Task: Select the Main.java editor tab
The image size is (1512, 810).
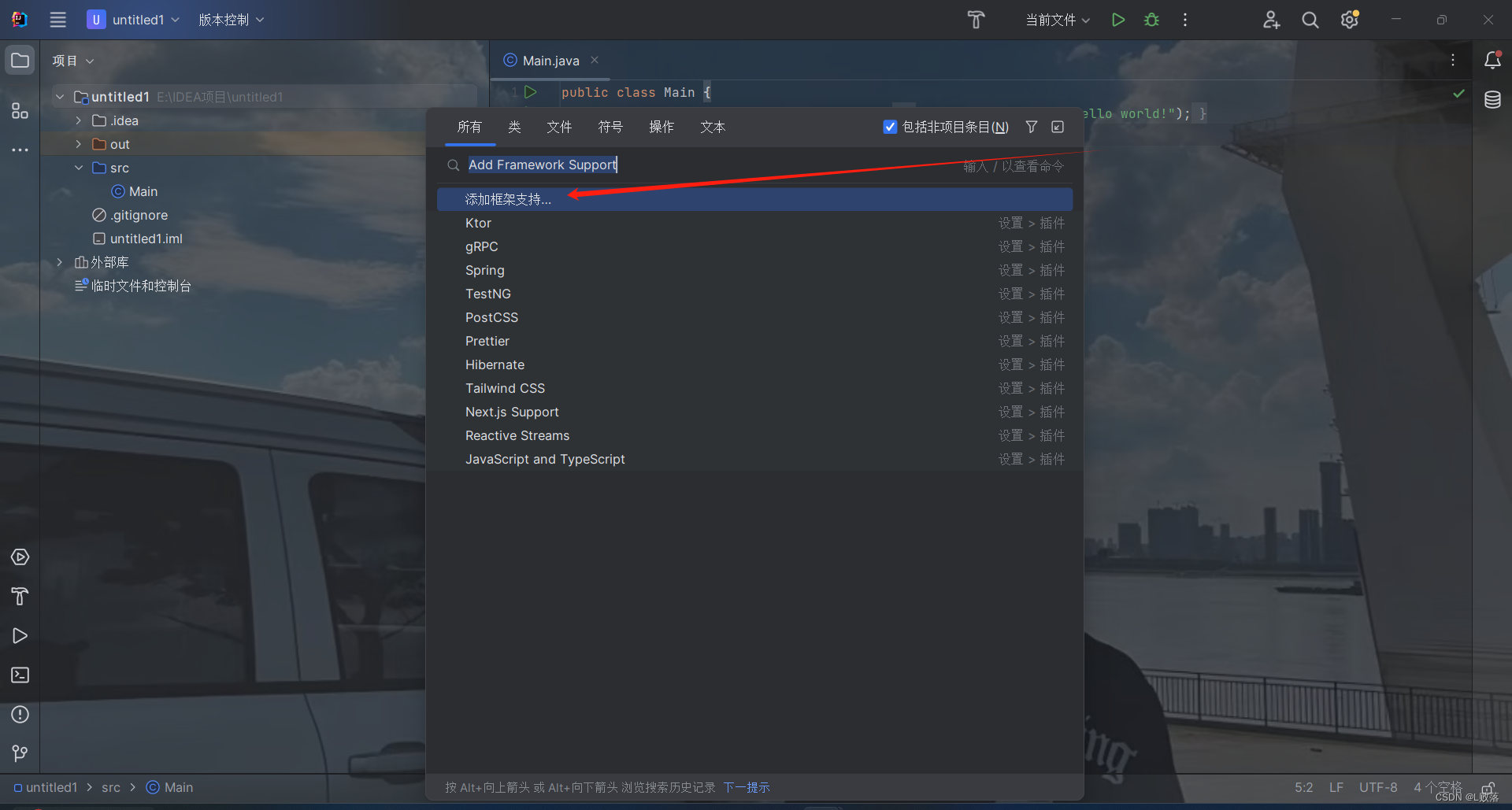Action: tap(550, 61)
